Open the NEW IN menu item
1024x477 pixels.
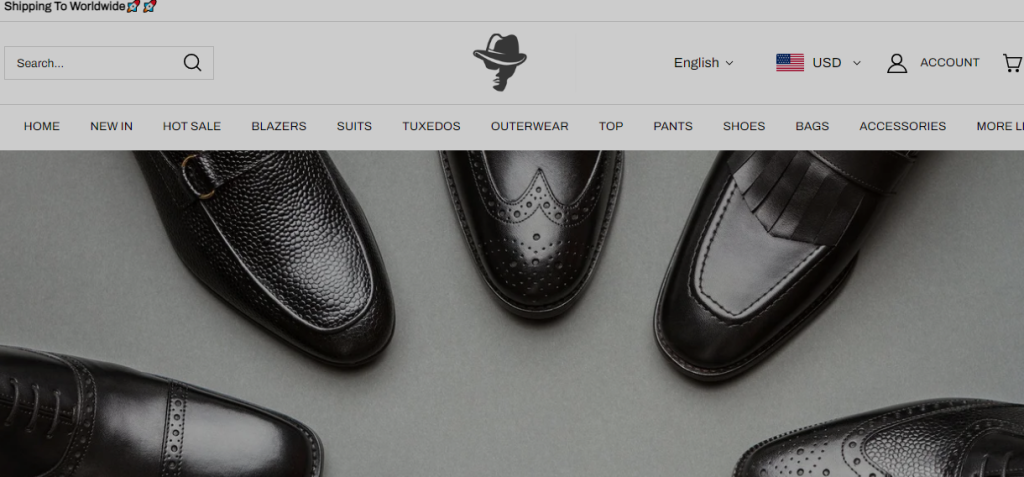(111, 126)
